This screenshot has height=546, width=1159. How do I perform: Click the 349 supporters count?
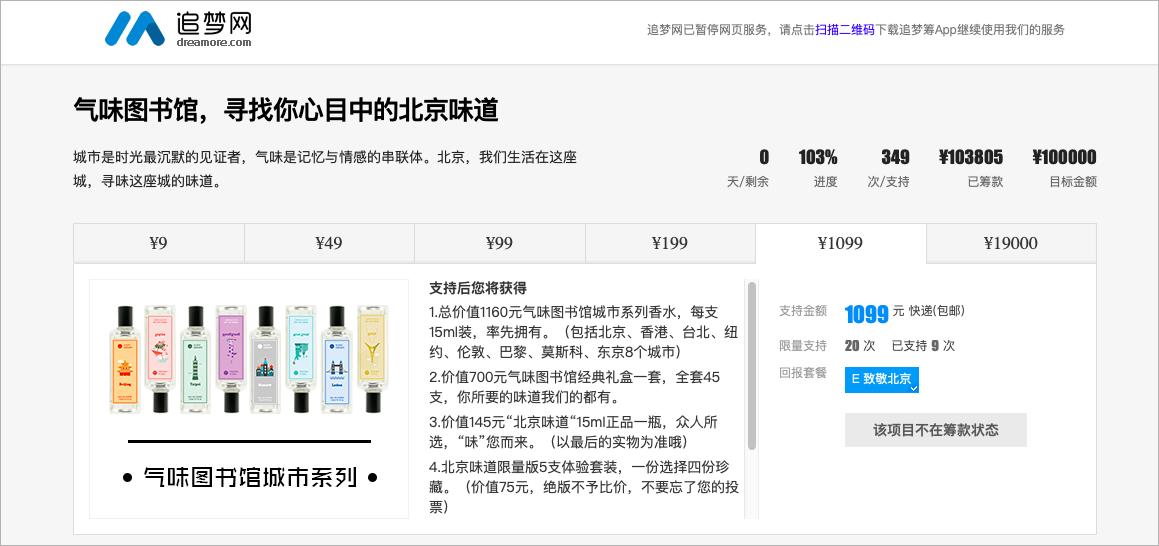895,157
